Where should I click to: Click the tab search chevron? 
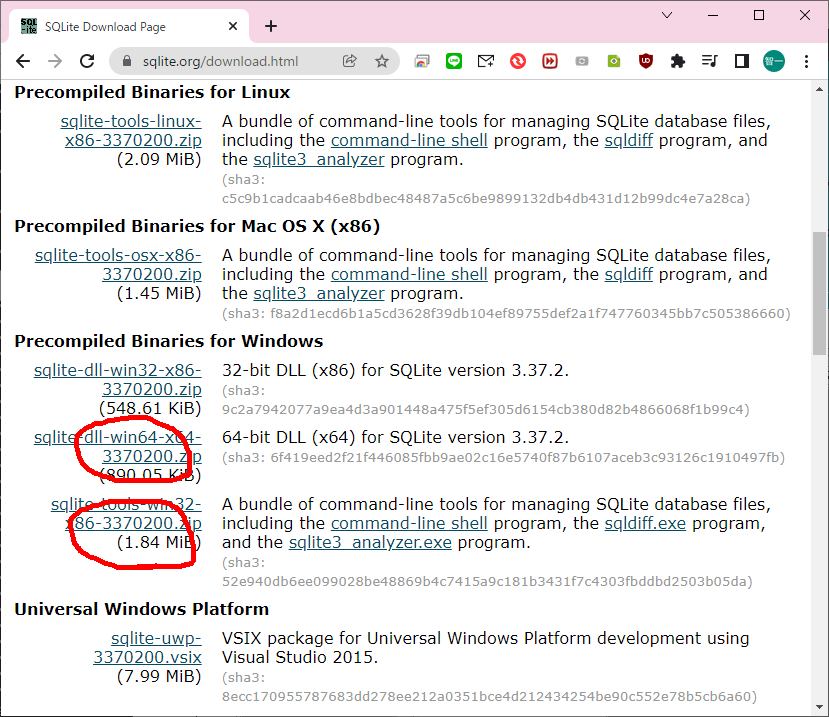667,16
